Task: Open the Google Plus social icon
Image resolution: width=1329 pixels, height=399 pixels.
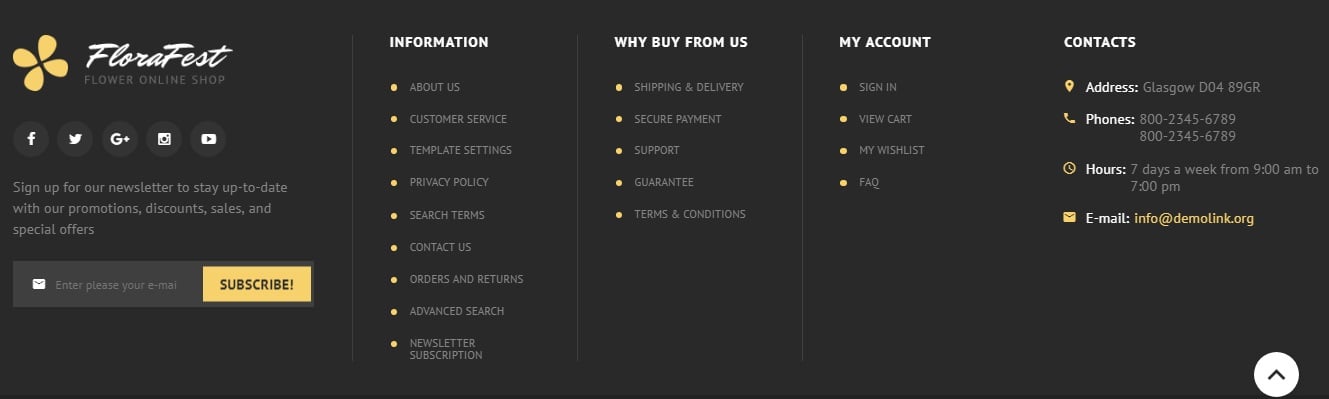Action: (x=120, y=139)
